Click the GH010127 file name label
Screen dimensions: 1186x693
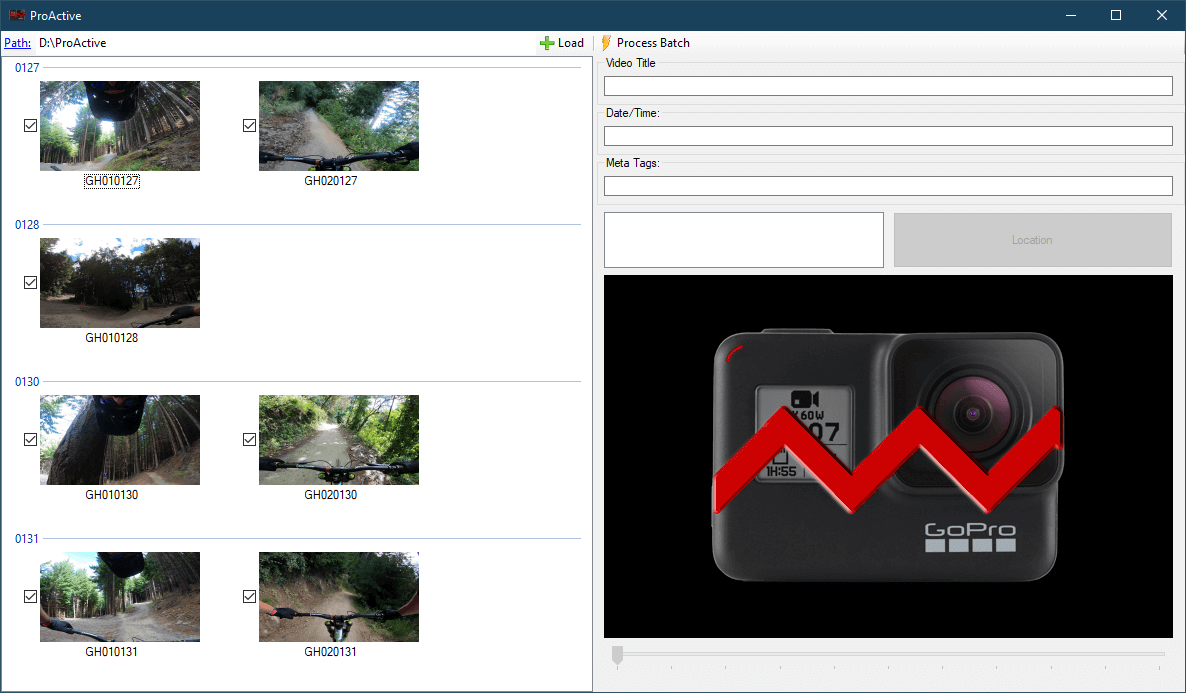[112, 181]
